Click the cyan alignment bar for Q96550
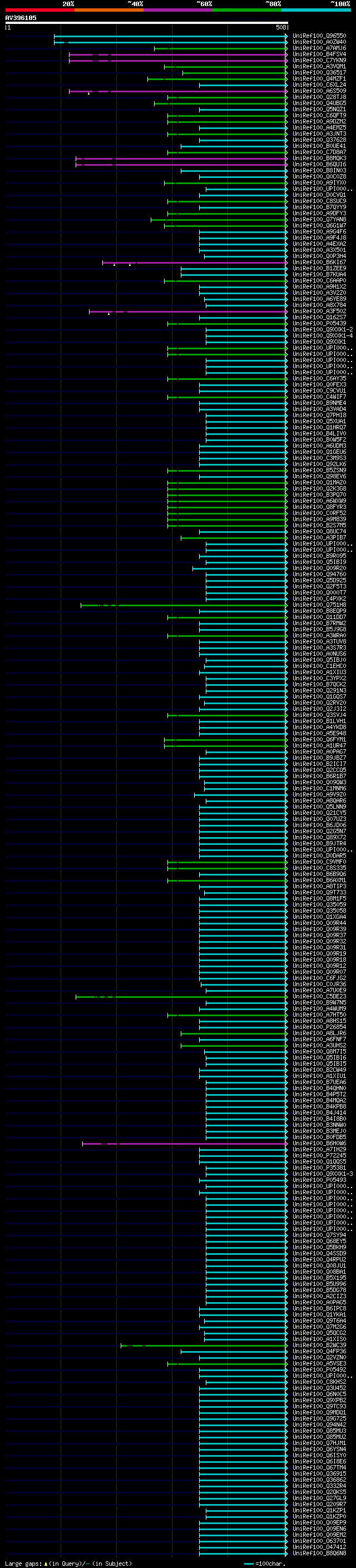The height and width of the screenshot is (1568, 356). [x=170, y=37]
